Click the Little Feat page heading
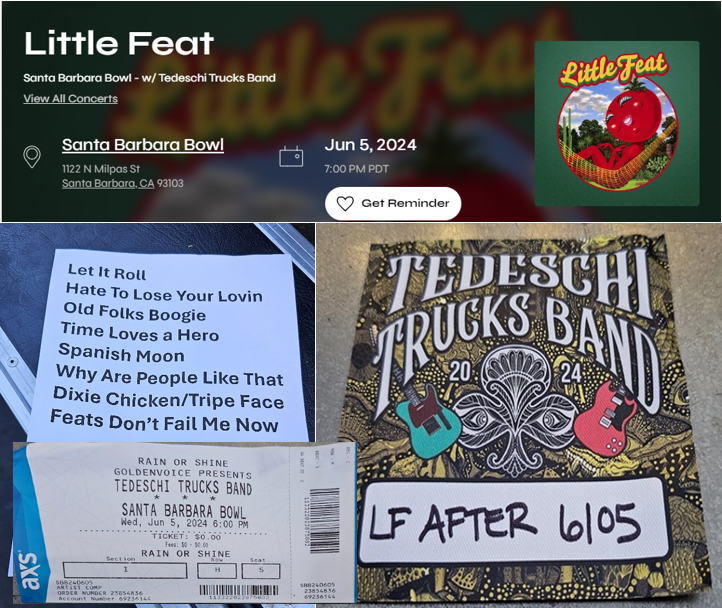The height and width of the screenshot is (608, 722). coord(119,43)
